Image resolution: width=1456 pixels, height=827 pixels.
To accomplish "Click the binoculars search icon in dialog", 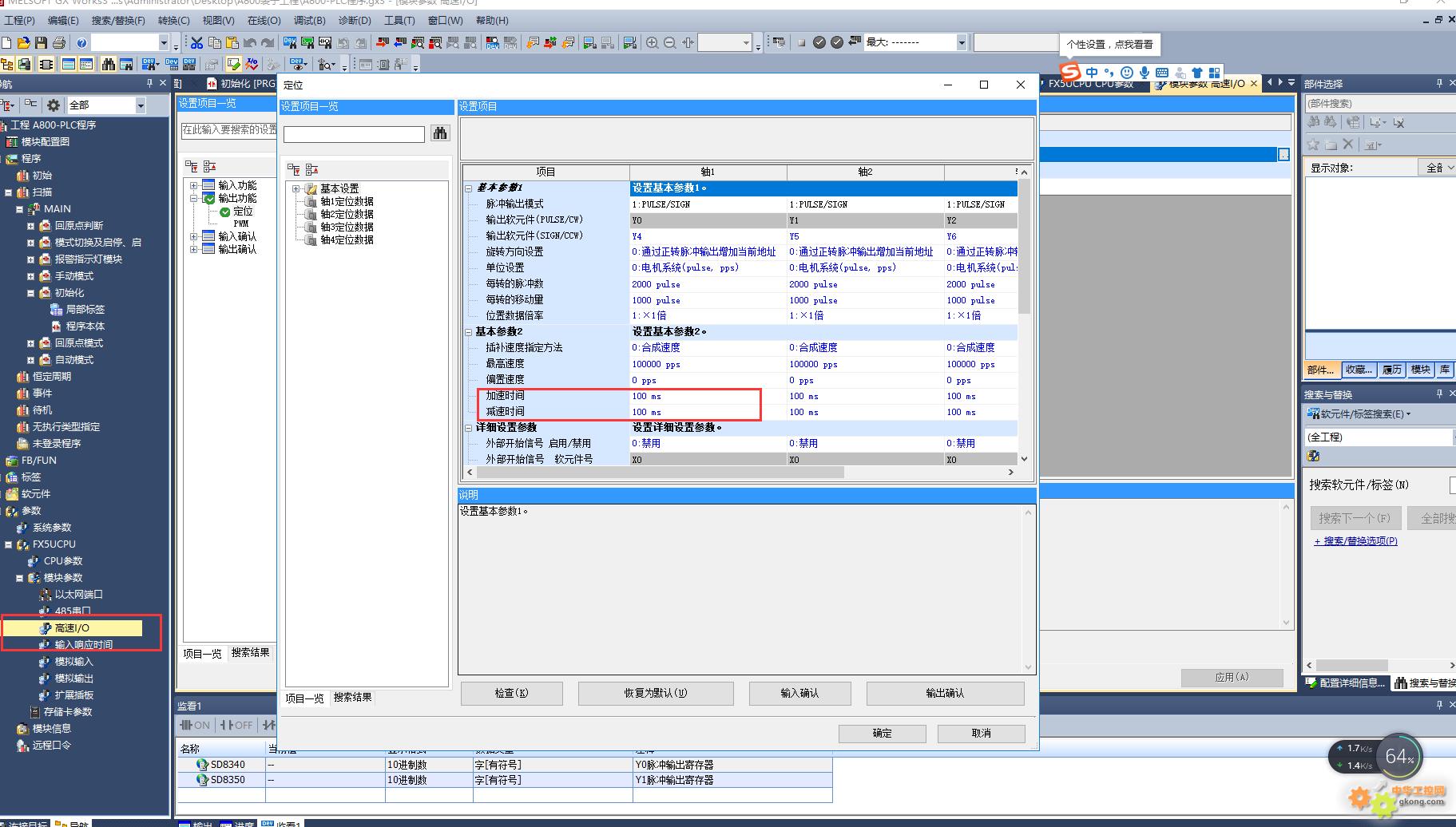I will tap(440, 133).
